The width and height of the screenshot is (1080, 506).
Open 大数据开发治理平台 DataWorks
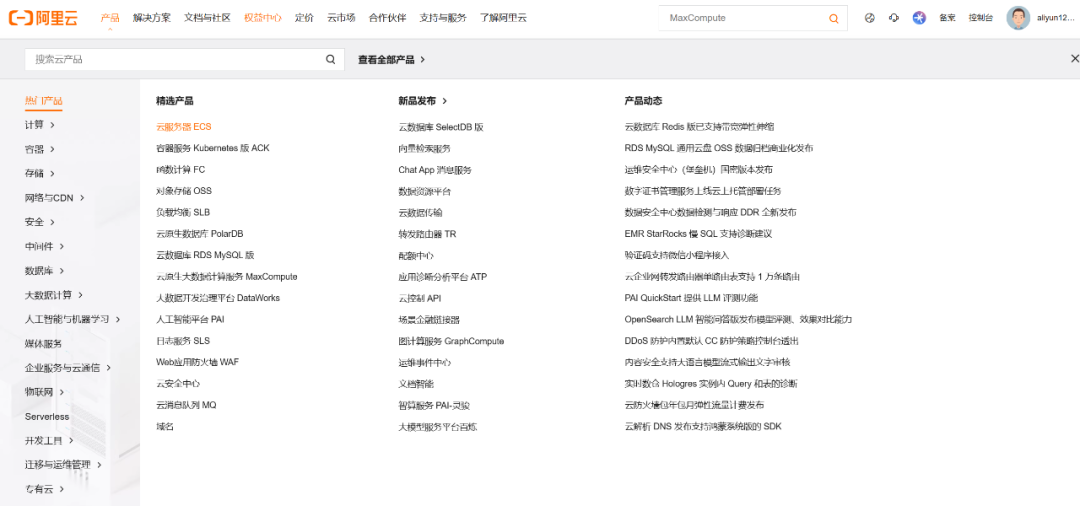tap(218, 298)
